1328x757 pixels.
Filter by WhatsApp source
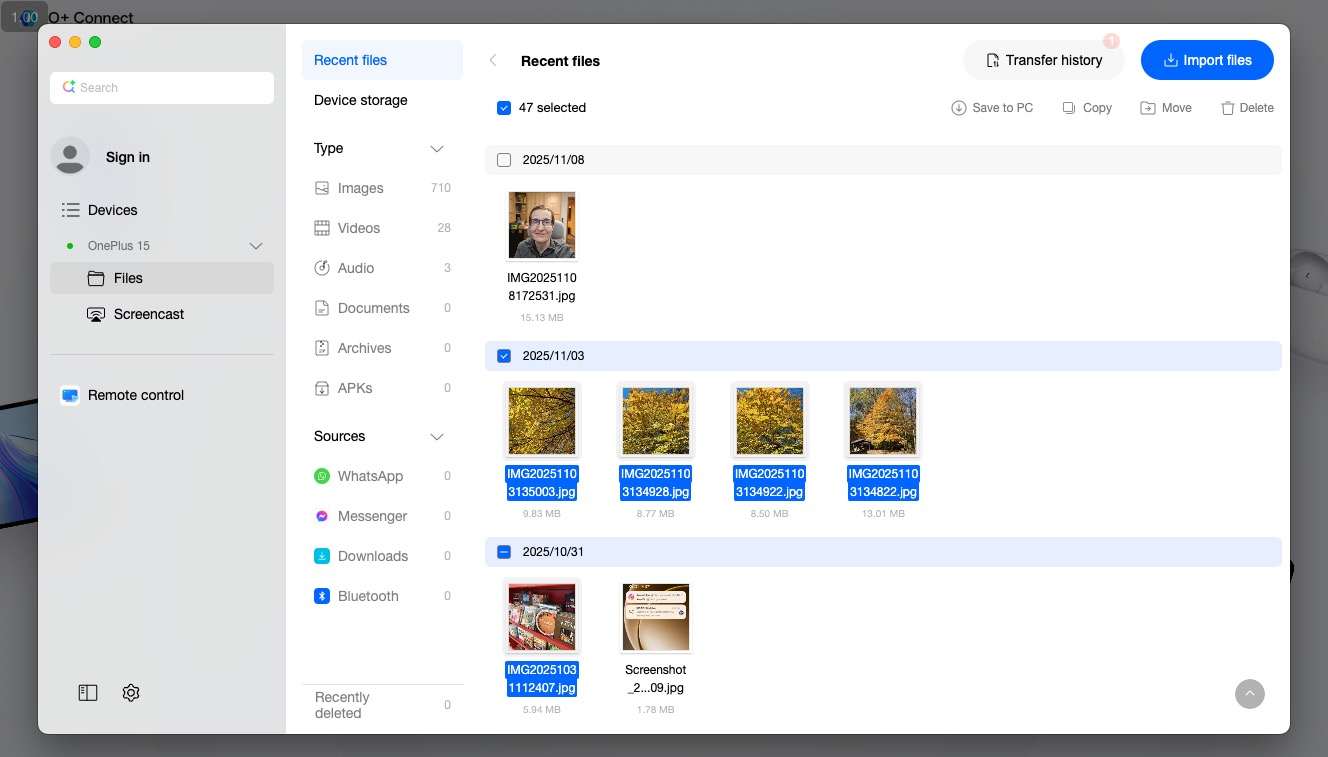click(x=370, y=476)
